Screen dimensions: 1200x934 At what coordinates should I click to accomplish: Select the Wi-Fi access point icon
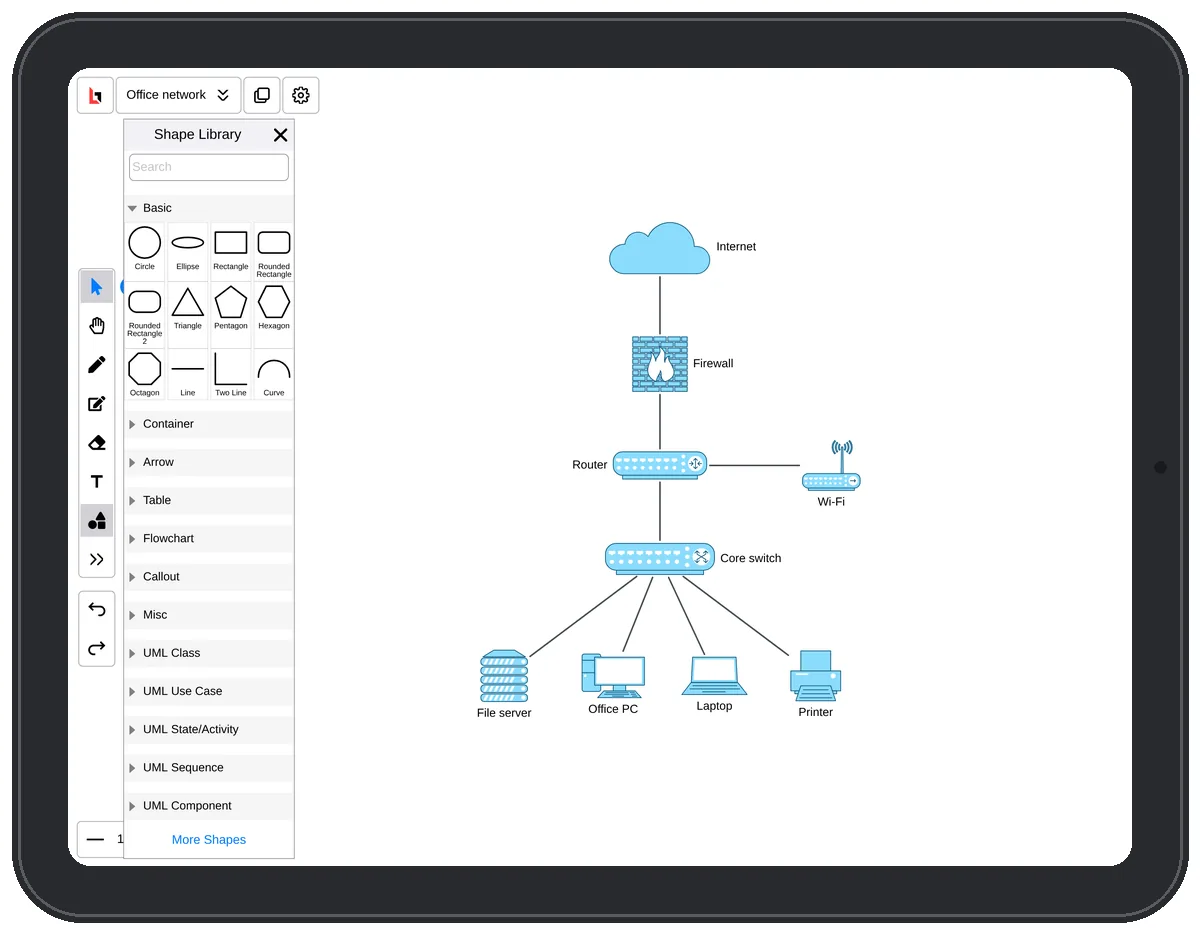click(832, 466)
